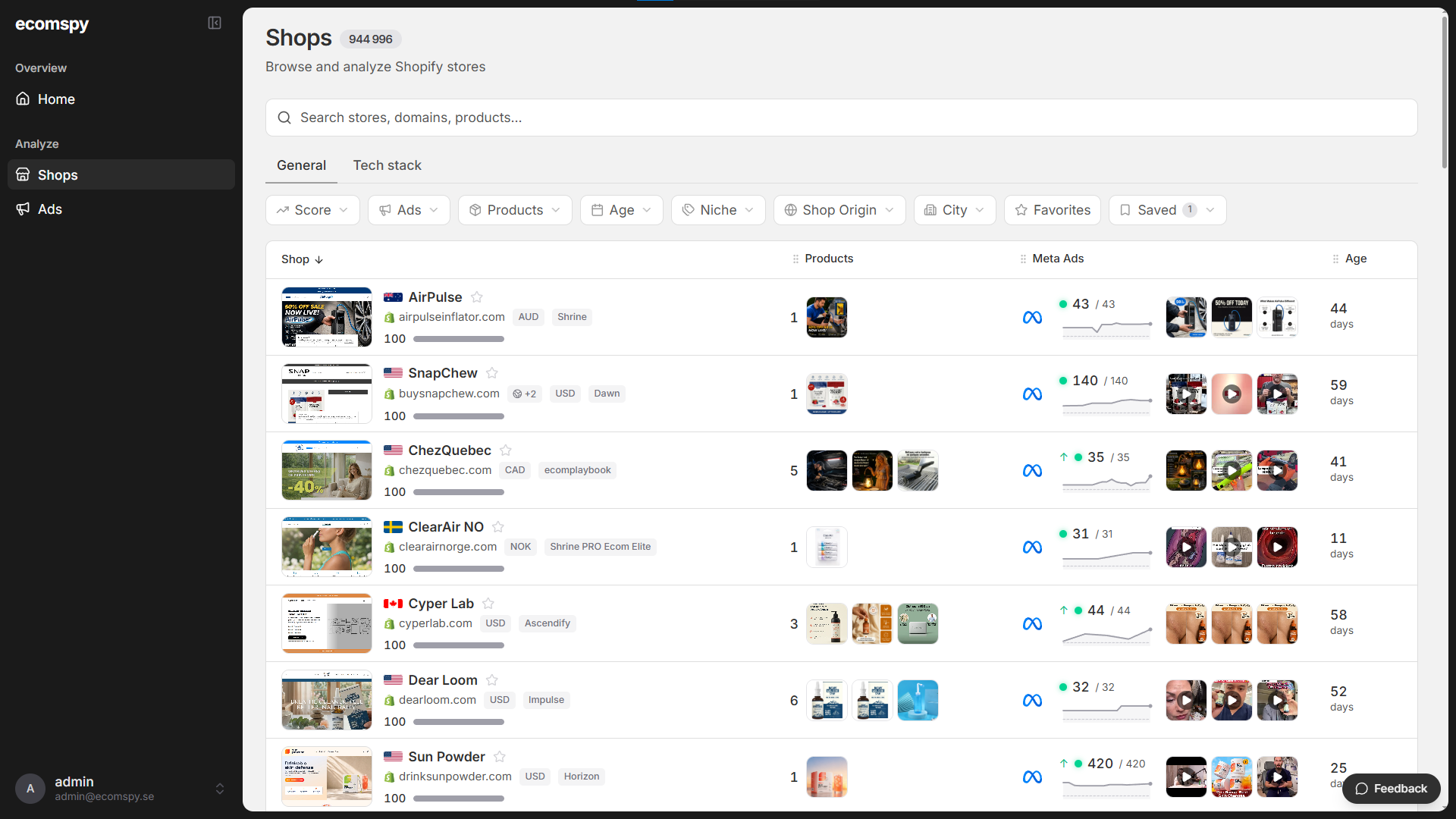This screenshot has height=819, width=1456.
Task: Open the Saved filters dropdown
Action: [1167, 210]
